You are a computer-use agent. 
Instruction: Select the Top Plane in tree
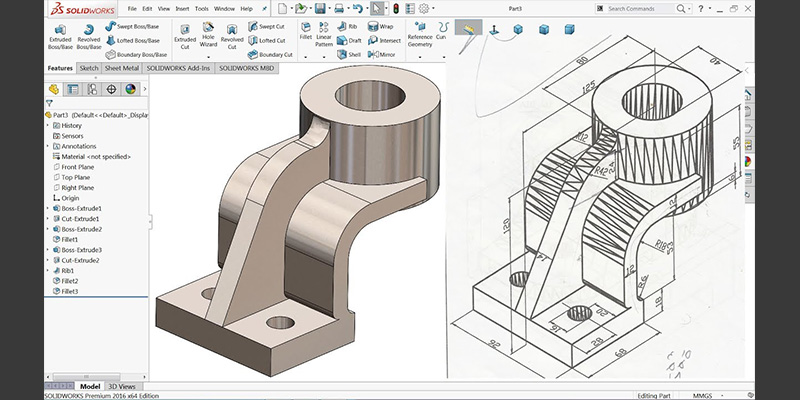[71, 178]
